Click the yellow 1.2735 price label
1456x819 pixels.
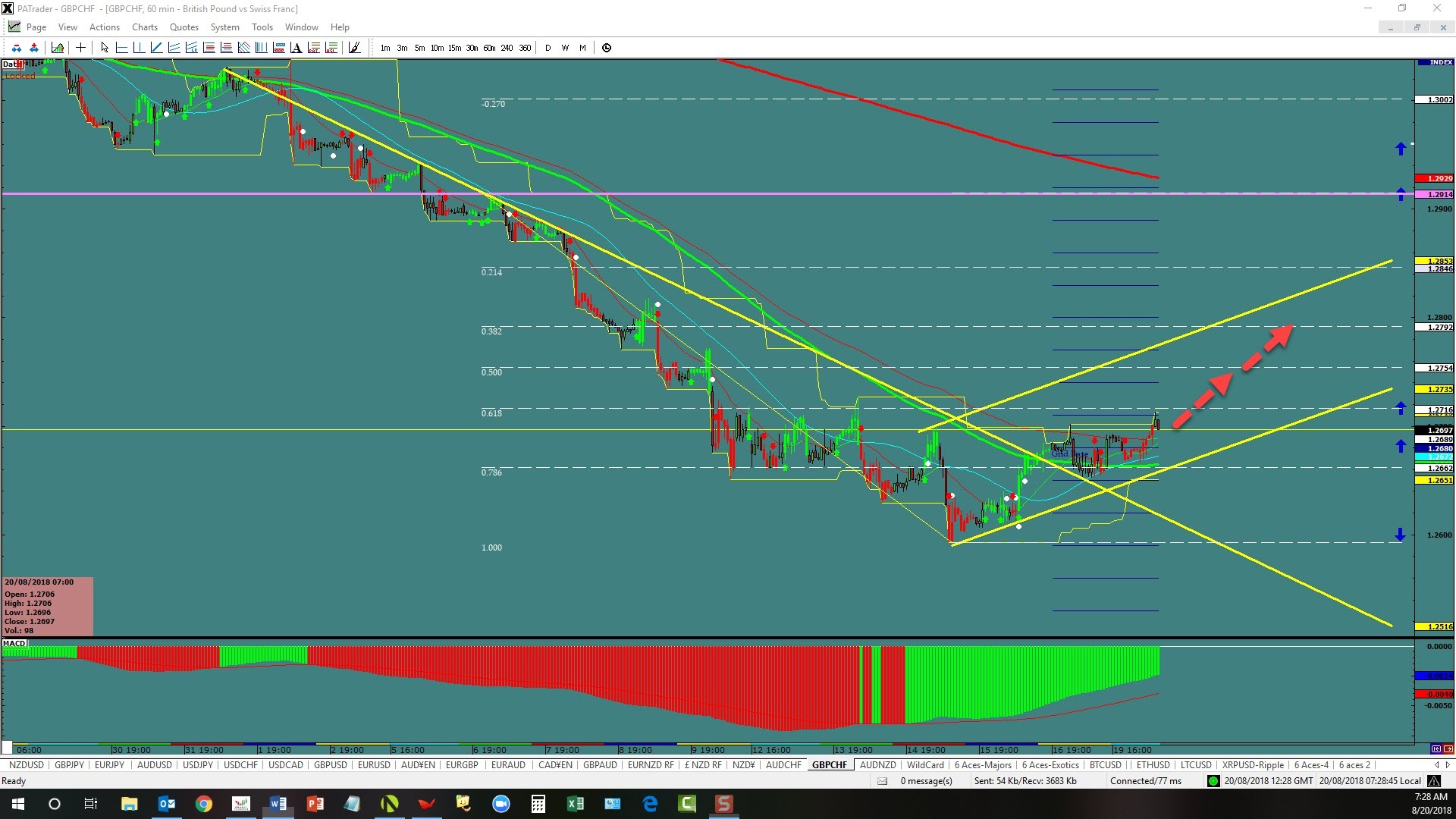[x=1435, y=389]
